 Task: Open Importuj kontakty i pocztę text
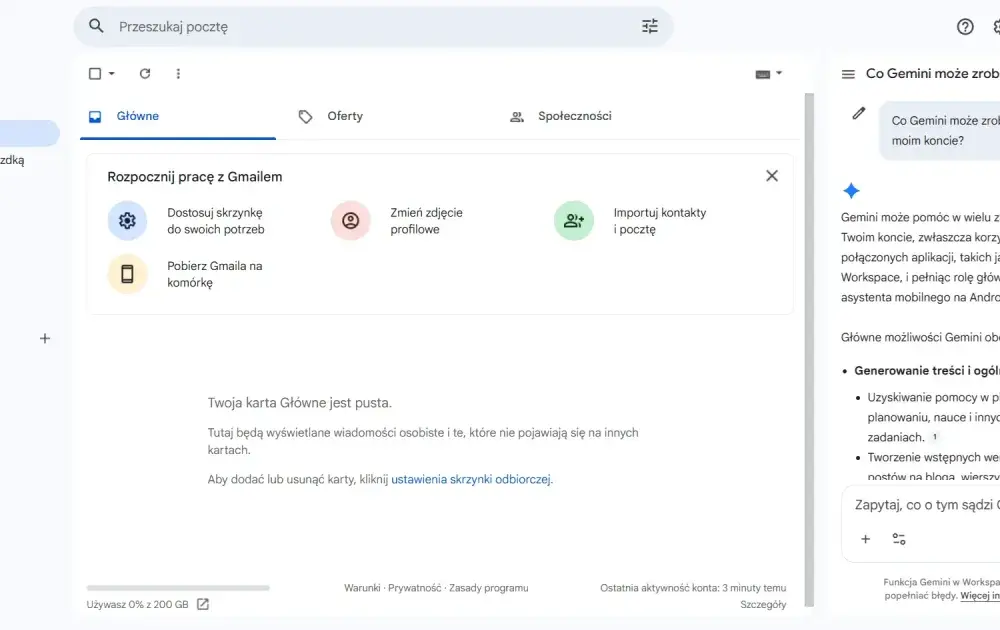tap(660, 221)
